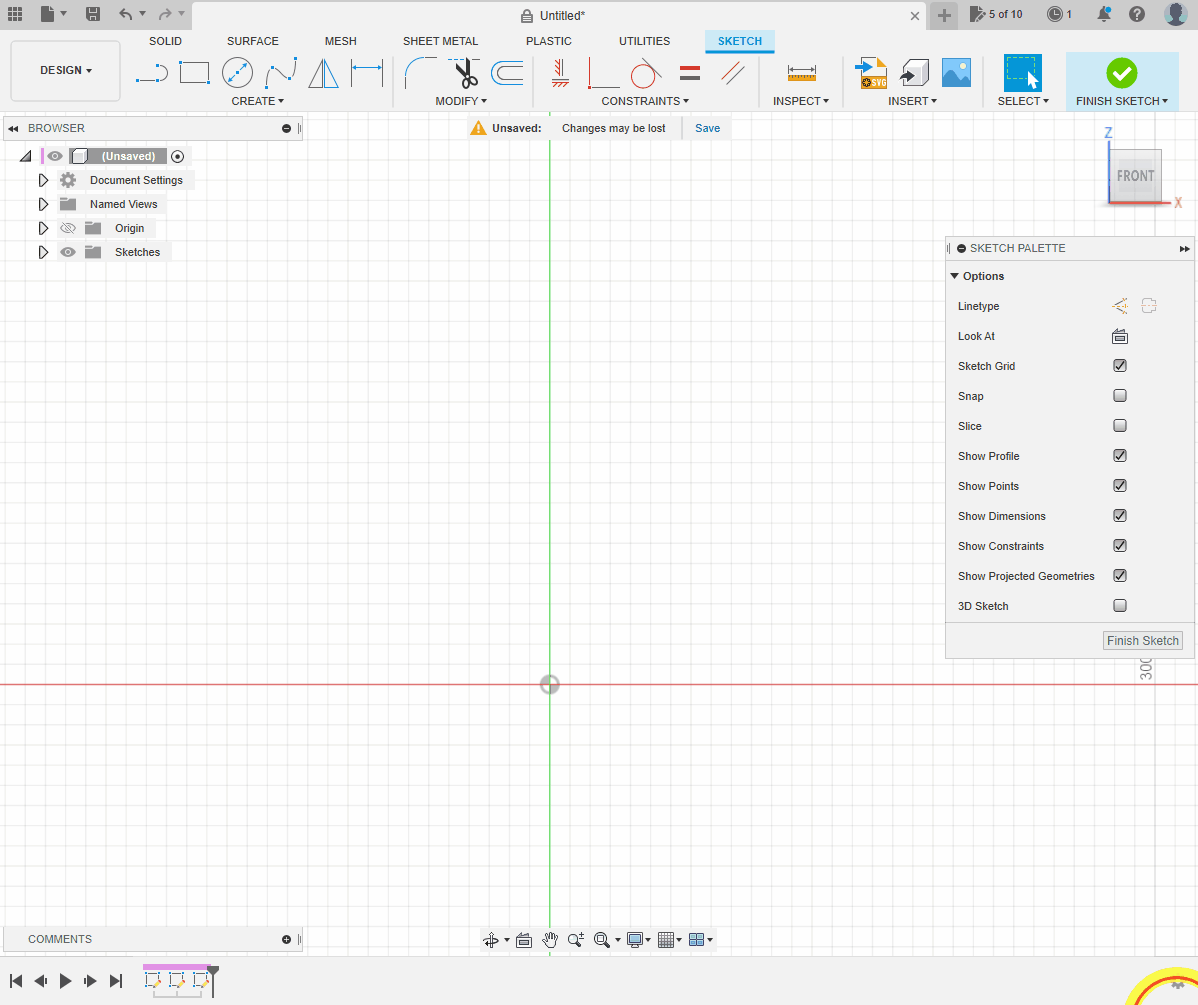The height and width of the screenshot is (1005, 1198).
Task: Expand the Document Settings tree node
Action: click(x=43, y=180)
